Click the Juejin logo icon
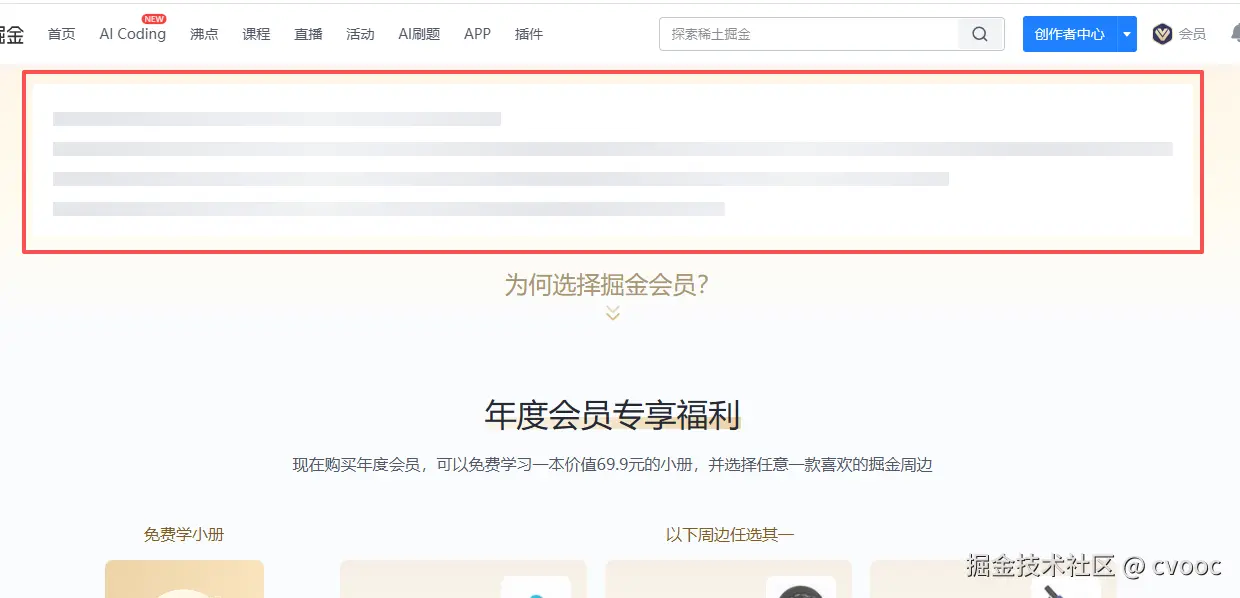The width and height of the screenshot is (1240, 598). [12, 33]
